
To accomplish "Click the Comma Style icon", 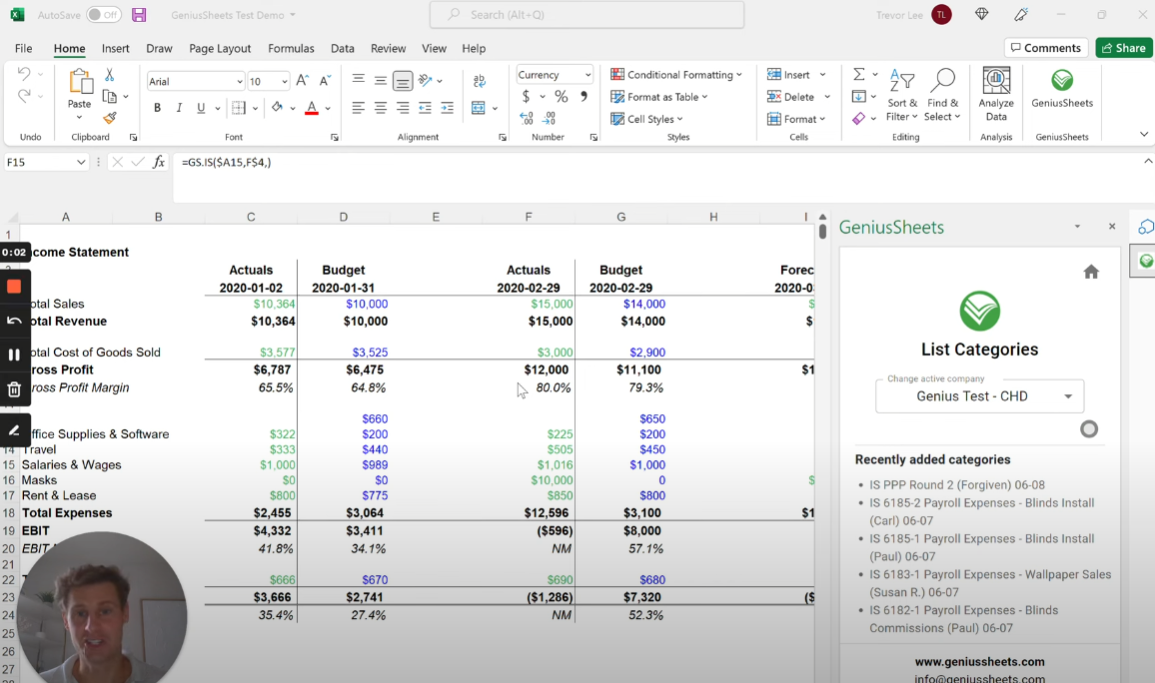I will [584, 97].
